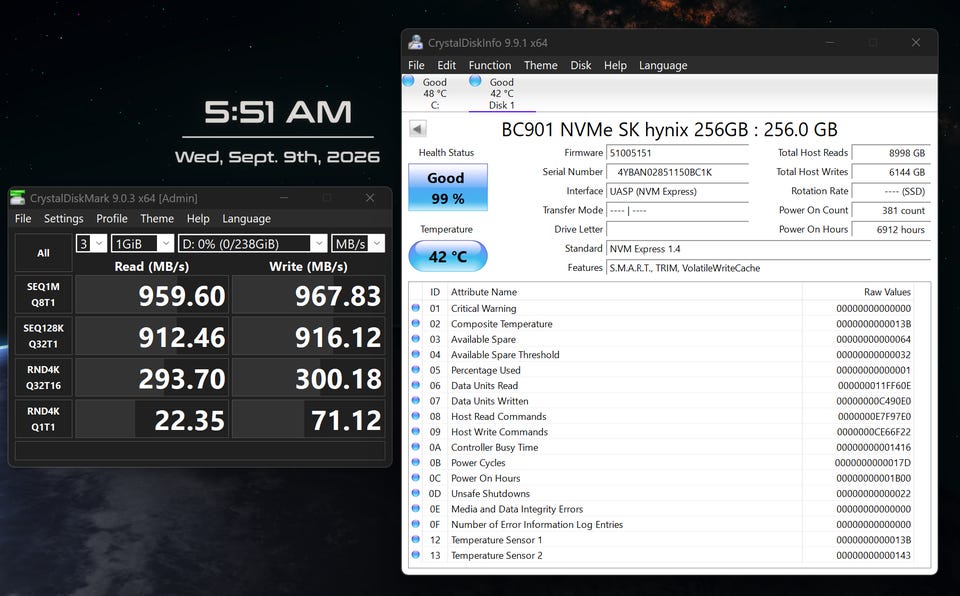Run all benchmarks with the All button

43,252
